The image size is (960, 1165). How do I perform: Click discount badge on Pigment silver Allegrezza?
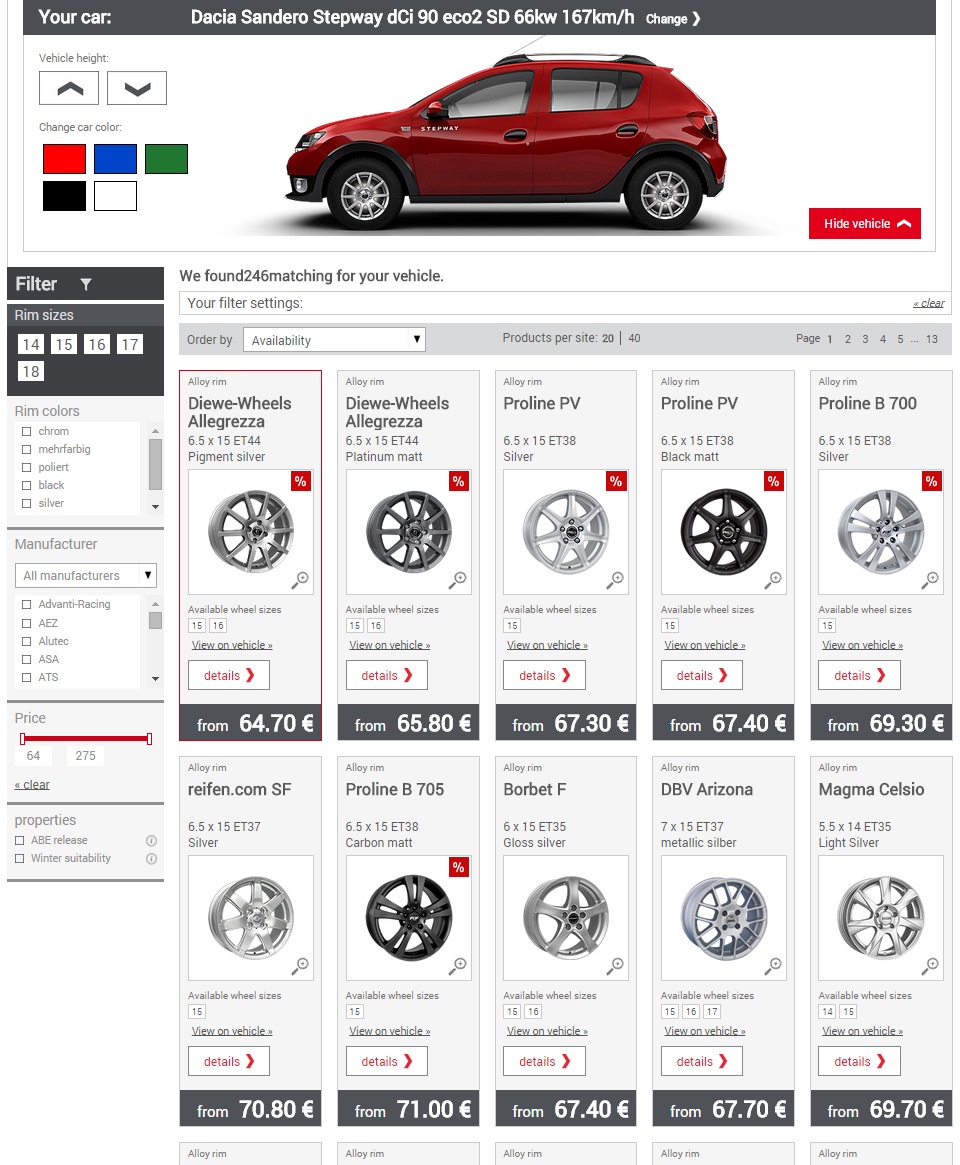300,481
